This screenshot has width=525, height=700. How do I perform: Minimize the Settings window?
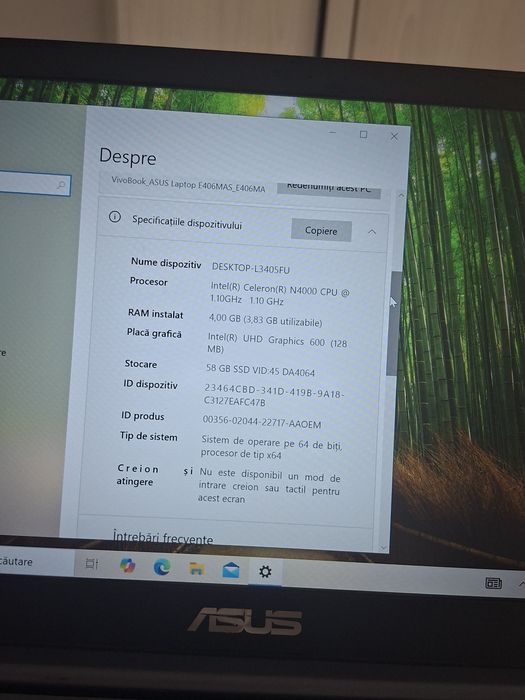pyautogui.click(x=333, y=133)
